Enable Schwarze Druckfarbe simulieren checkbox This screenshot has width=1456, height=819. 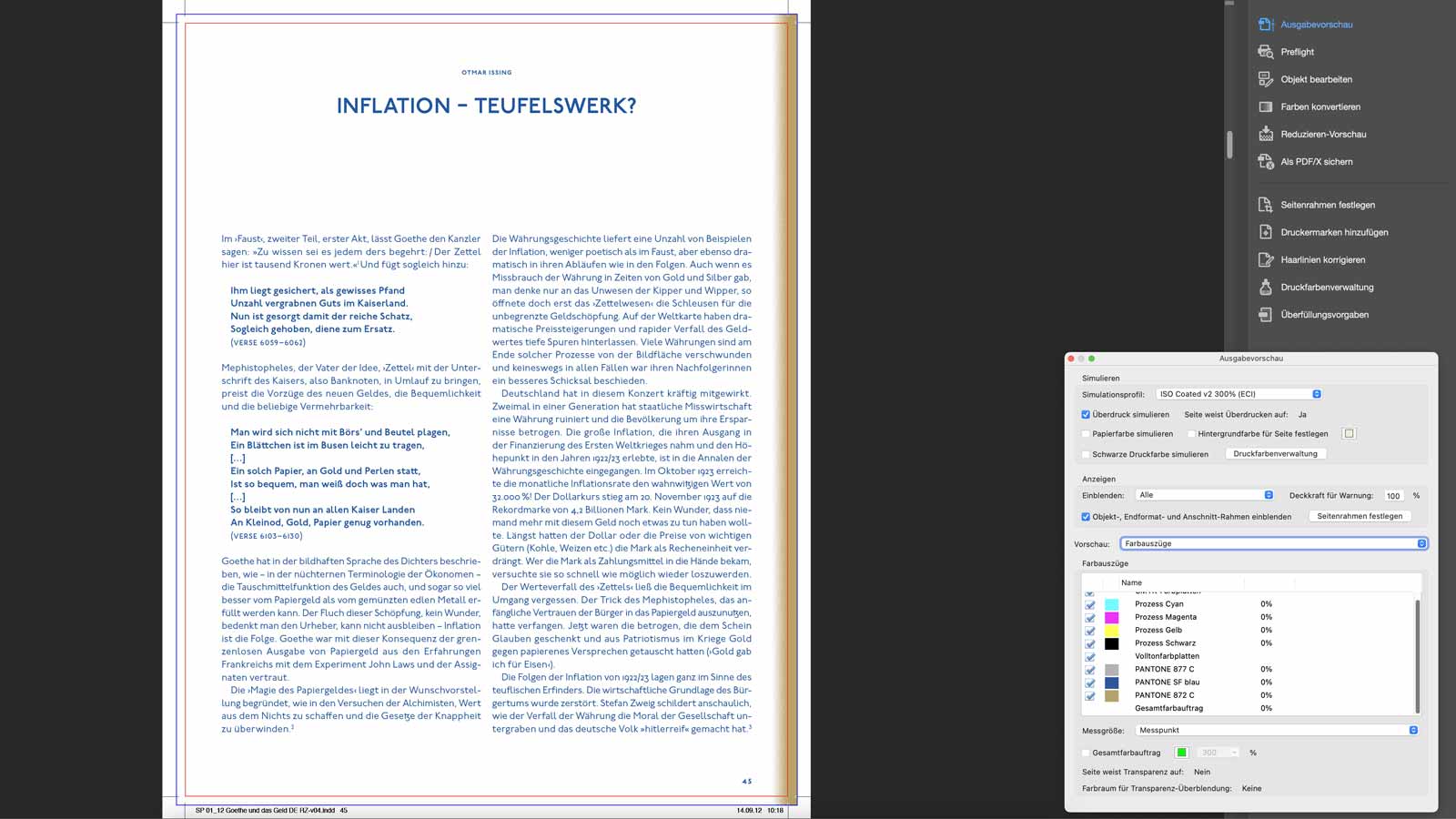(x=1086, y=454)
